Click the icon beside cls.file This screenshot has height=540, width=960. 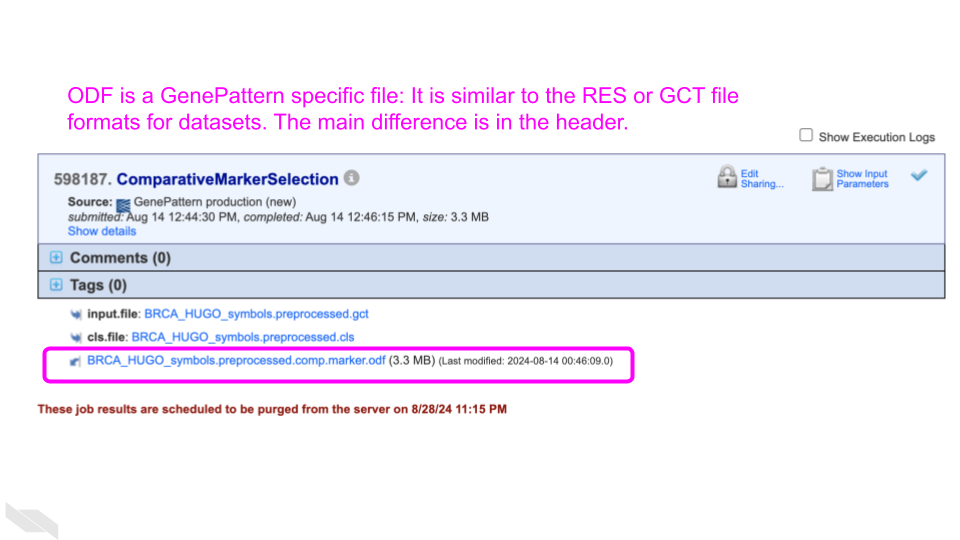[75, 338]
